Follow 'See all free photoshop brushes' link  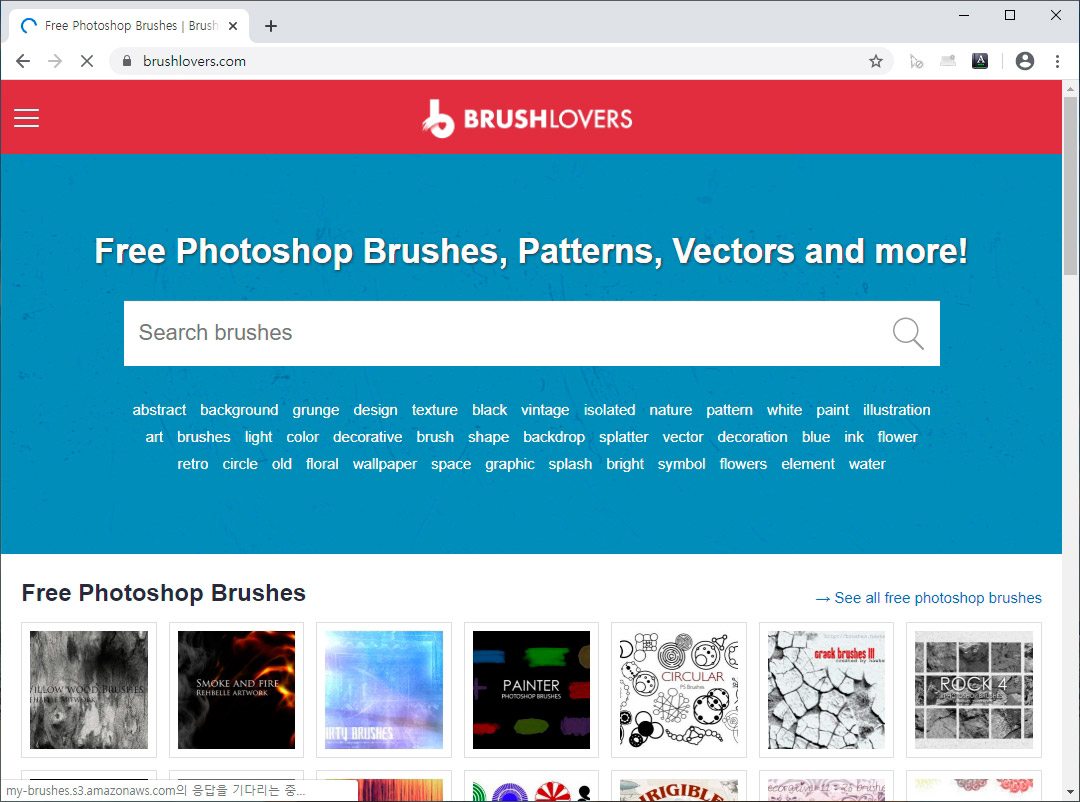(928, 598)
